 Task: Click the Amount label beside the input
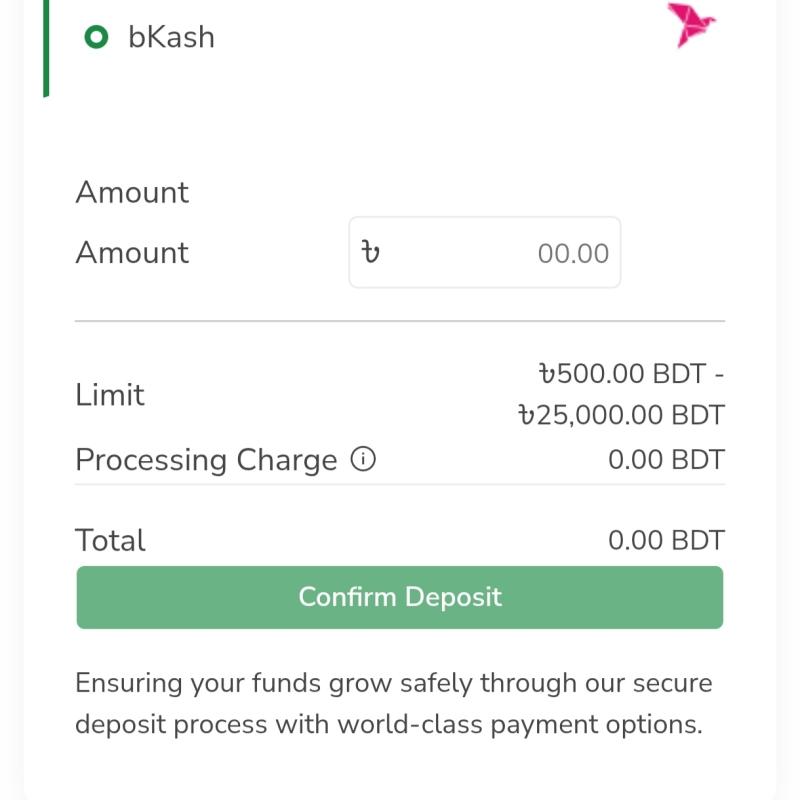[x=132, y=252]
